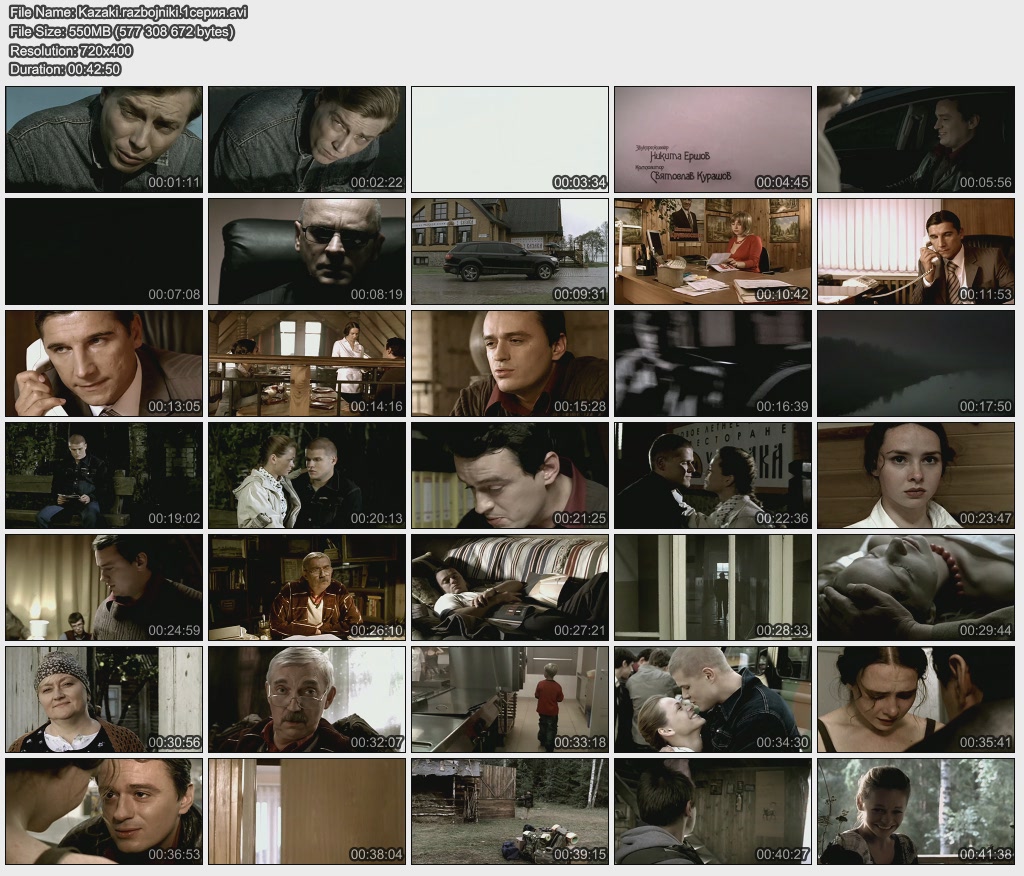Click the red beads frame at 00:29:44
The height and width of the screenshot is (876, 1024).
point(916,587)
